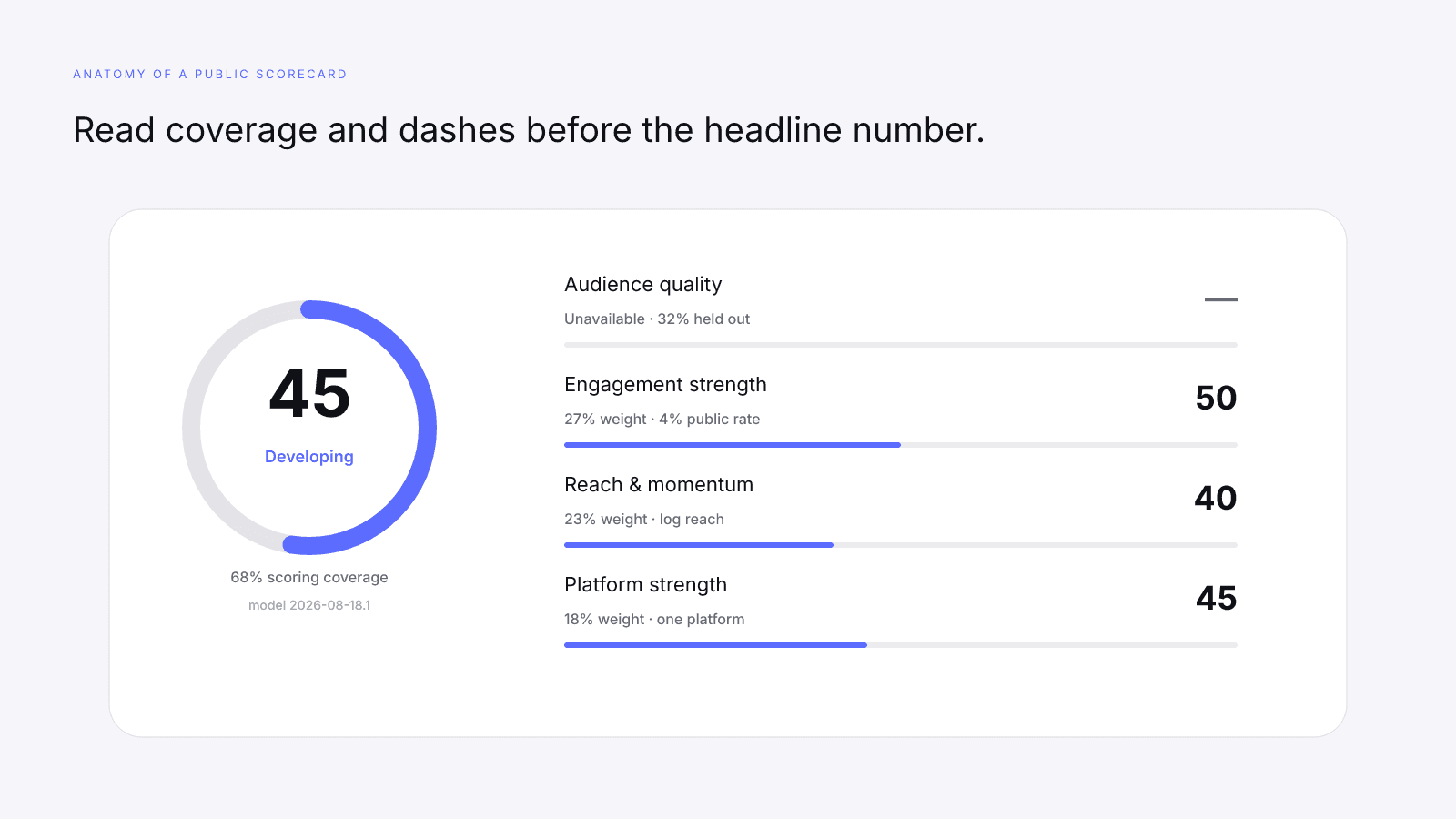Click the headline about reading coverage and dashes

coord(529,130)
